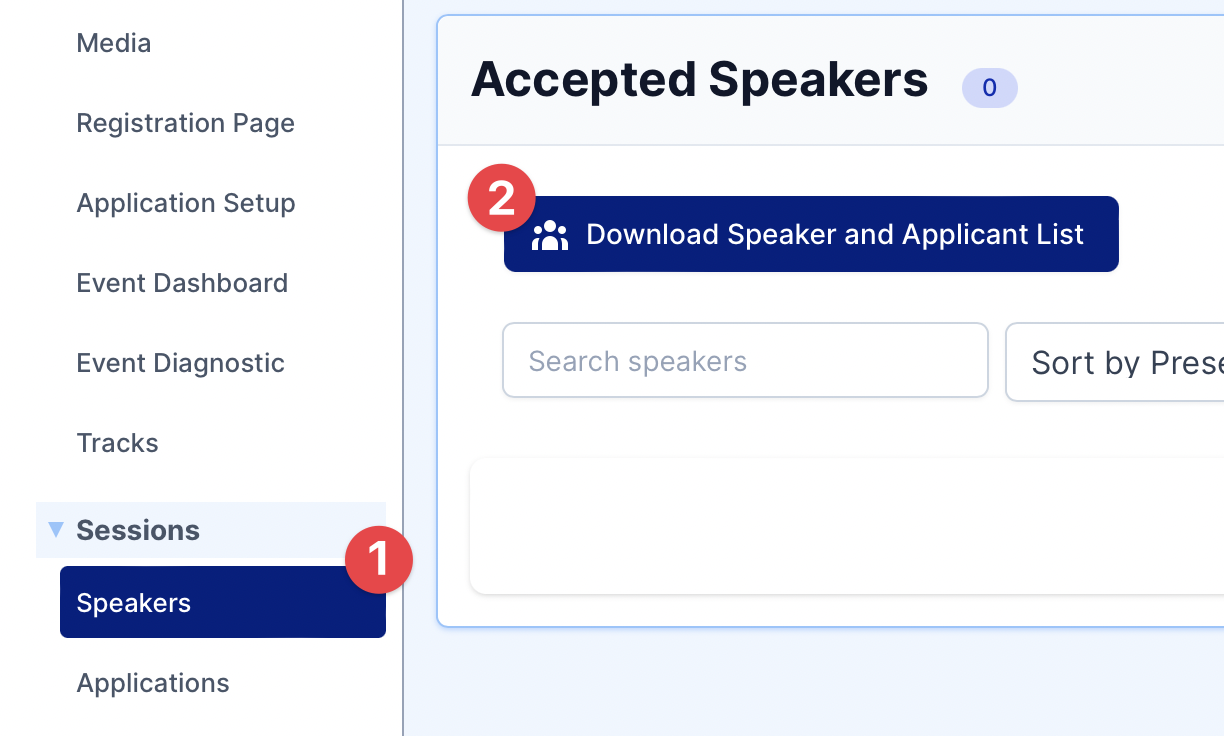Click the Sessions group label
The image size is (1224, 736).
pos(138,530)
